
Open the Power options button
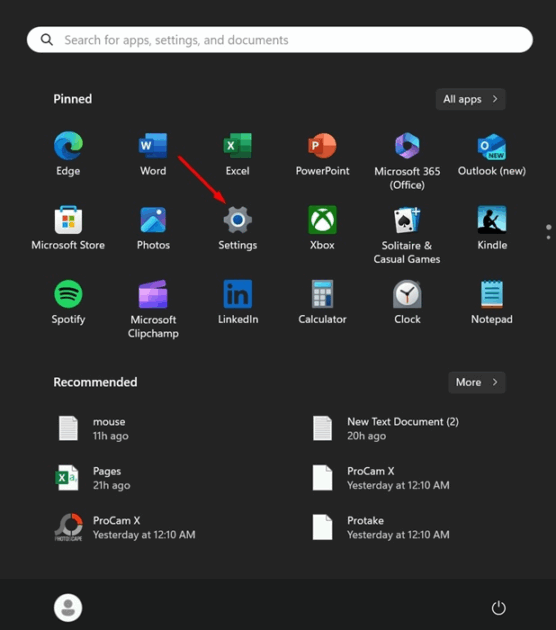[499, 608]
